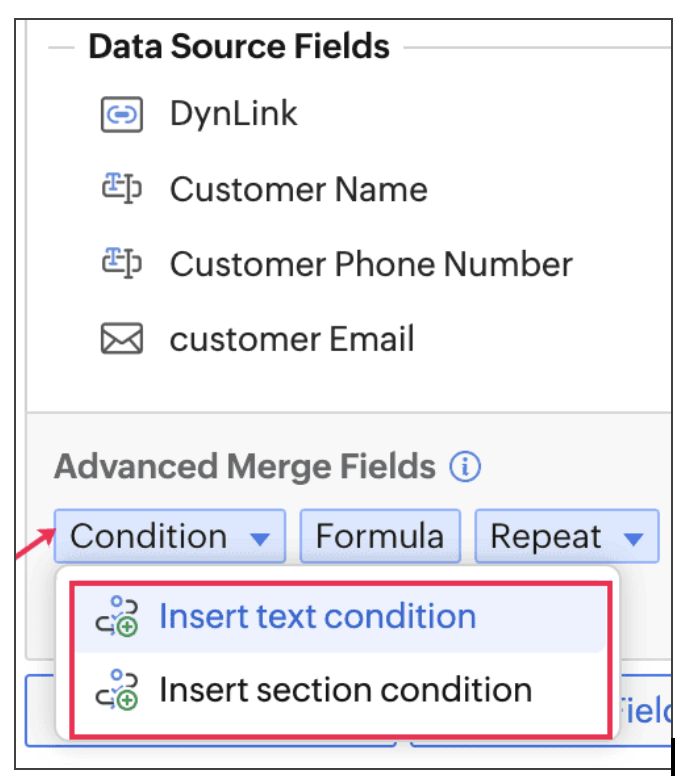
Task: Open the Condition dropdown button
Action: pyautogui.click(x=170, y=536)
